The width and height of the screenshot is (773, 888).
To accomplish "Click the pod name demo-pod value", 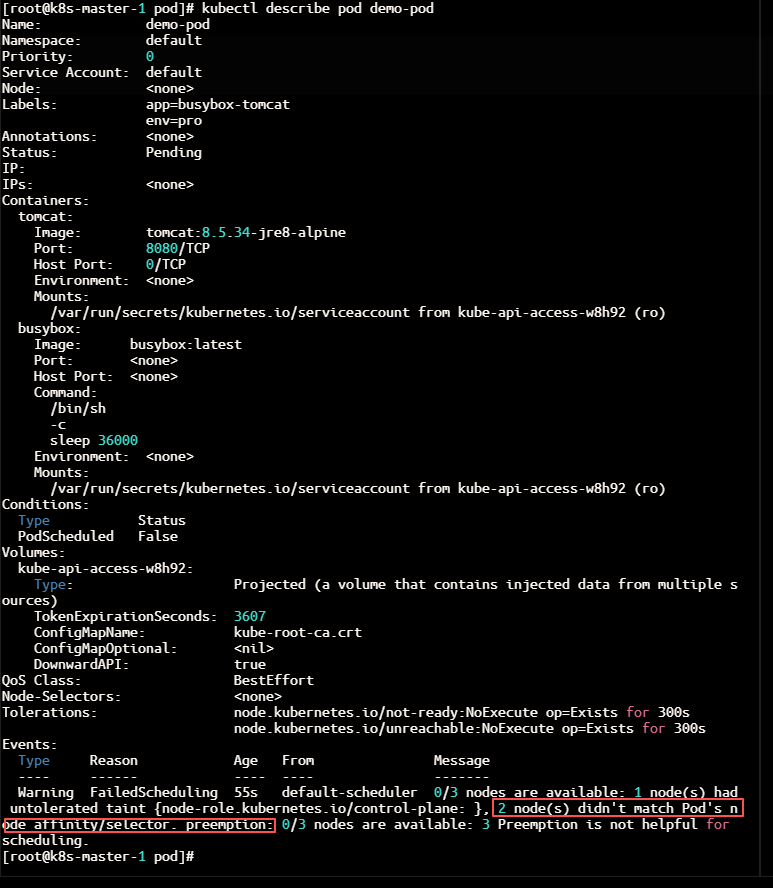I will point(178,24).
